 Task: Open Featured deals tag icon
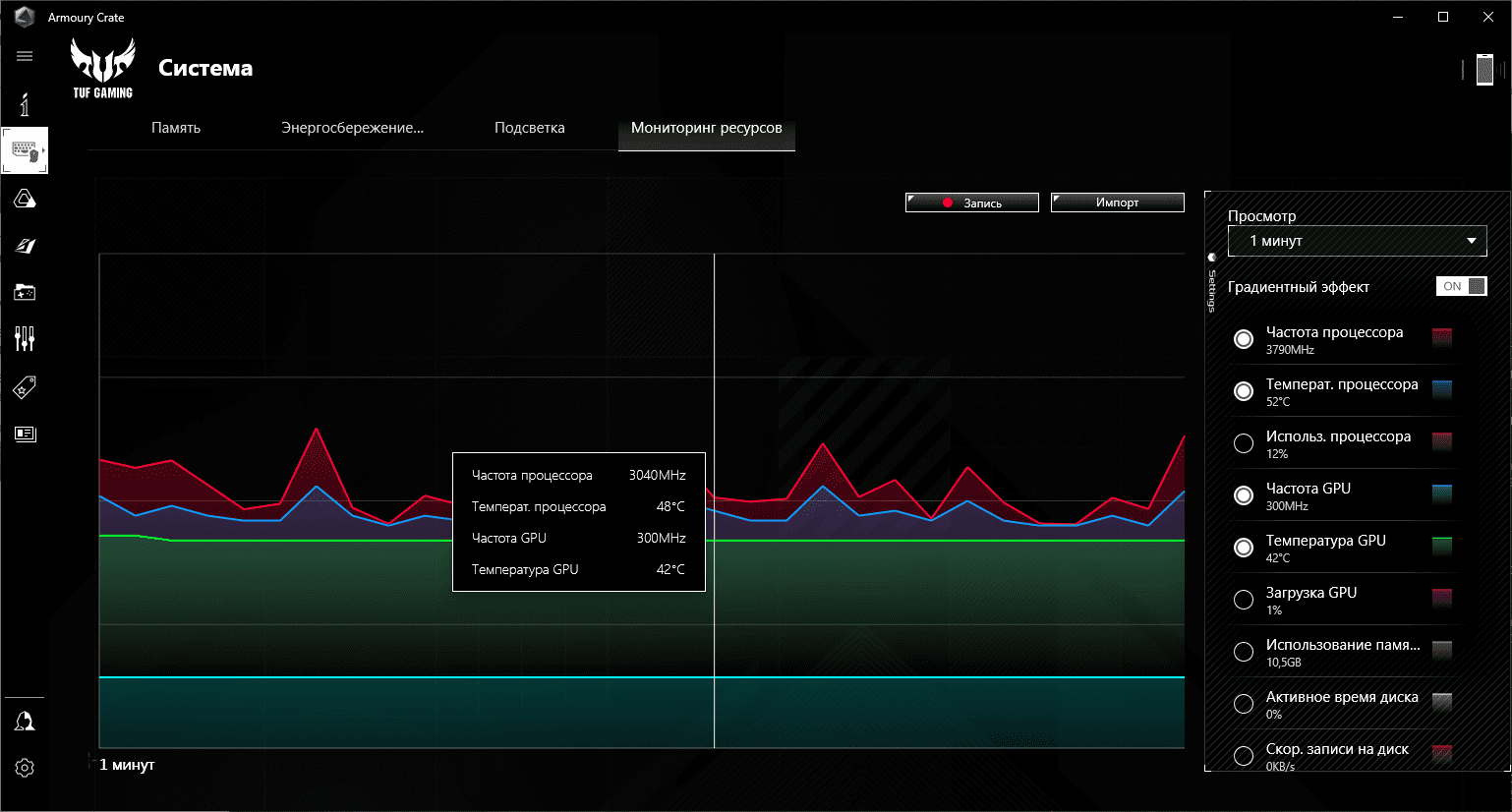coord(25,387)
